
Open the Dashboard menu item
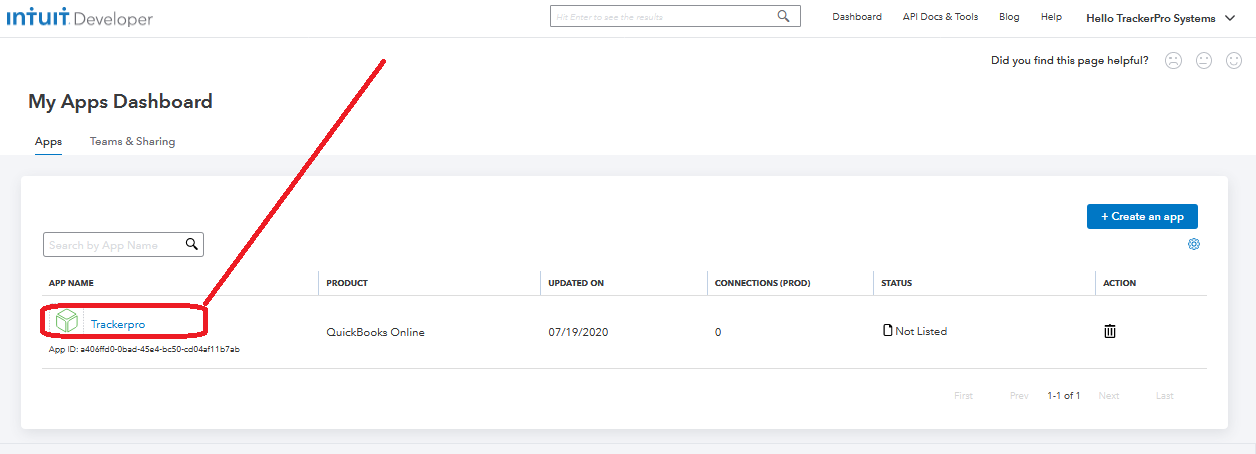(857, 17)
